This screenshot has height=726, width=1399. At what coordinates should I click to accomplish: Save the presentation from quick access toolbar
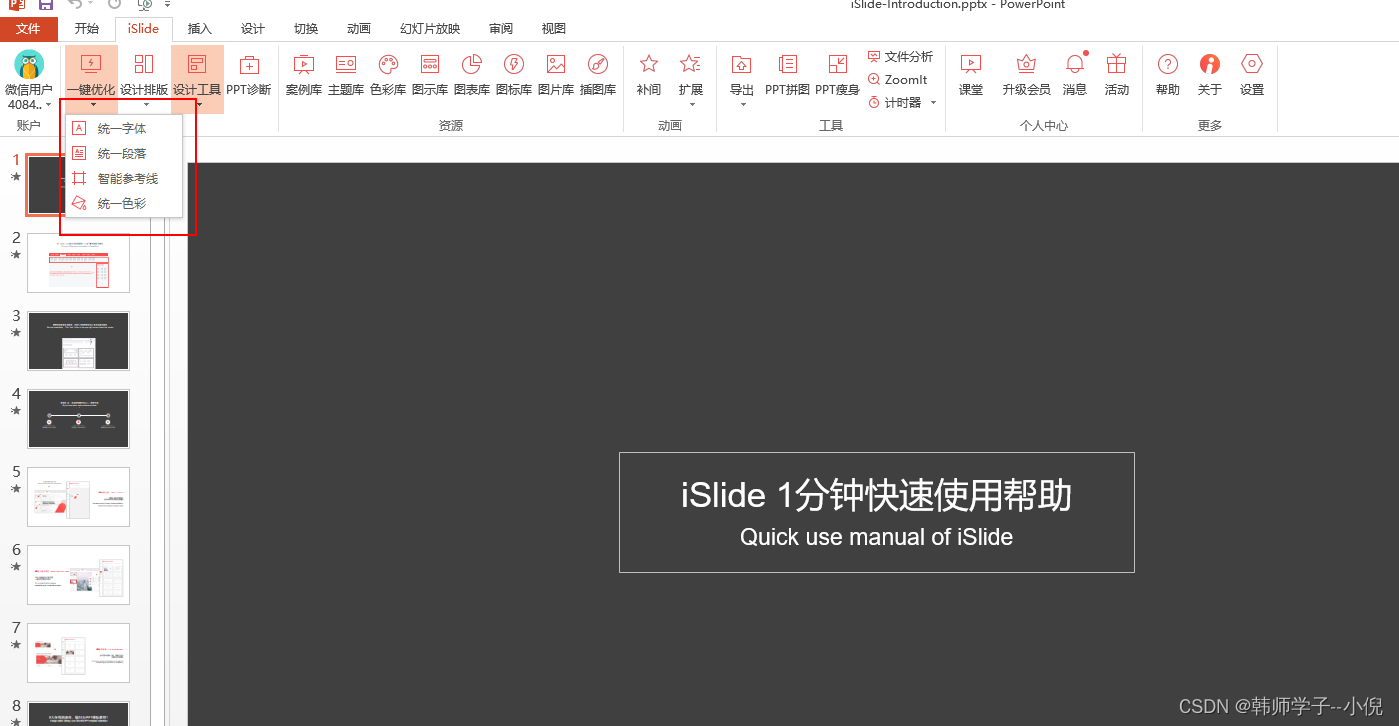(46, 5)
